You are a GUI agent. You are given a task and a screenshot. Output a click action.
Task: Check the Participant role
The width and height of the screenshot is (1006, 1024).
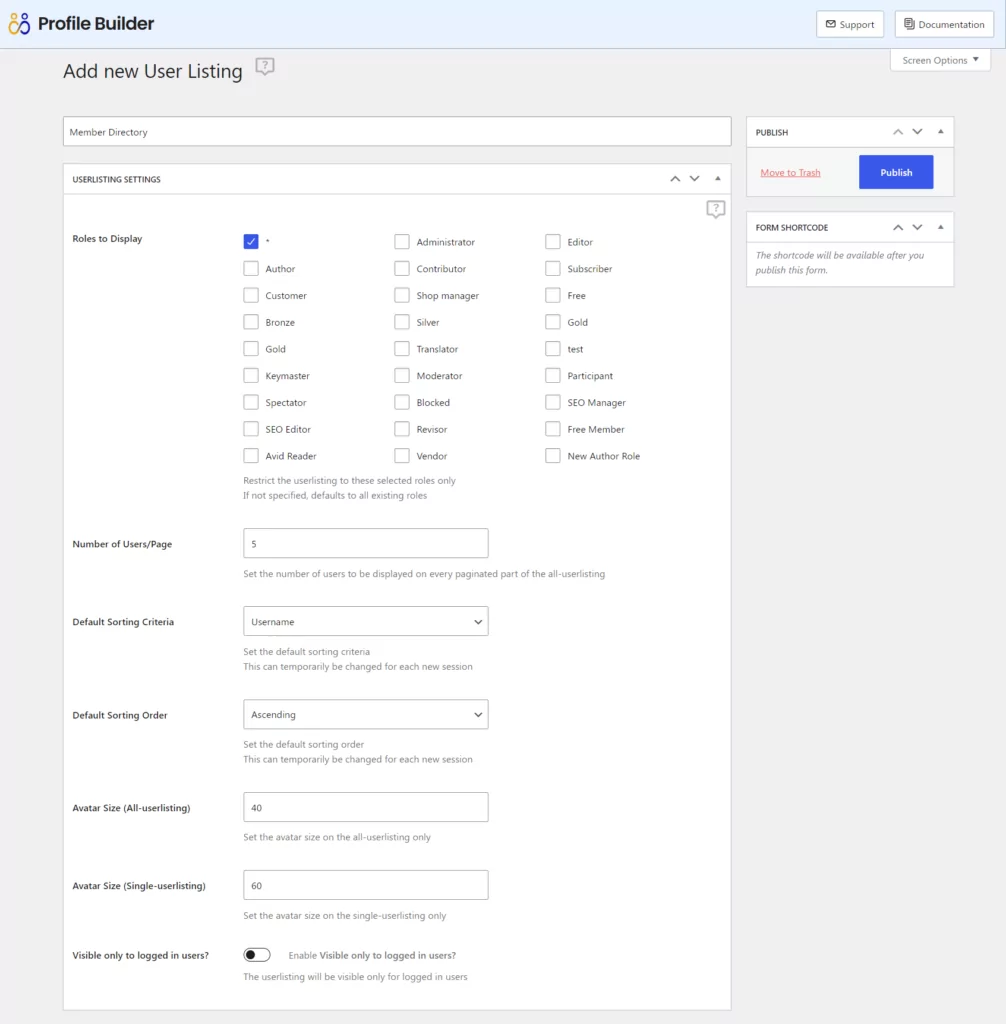point(553,376)
